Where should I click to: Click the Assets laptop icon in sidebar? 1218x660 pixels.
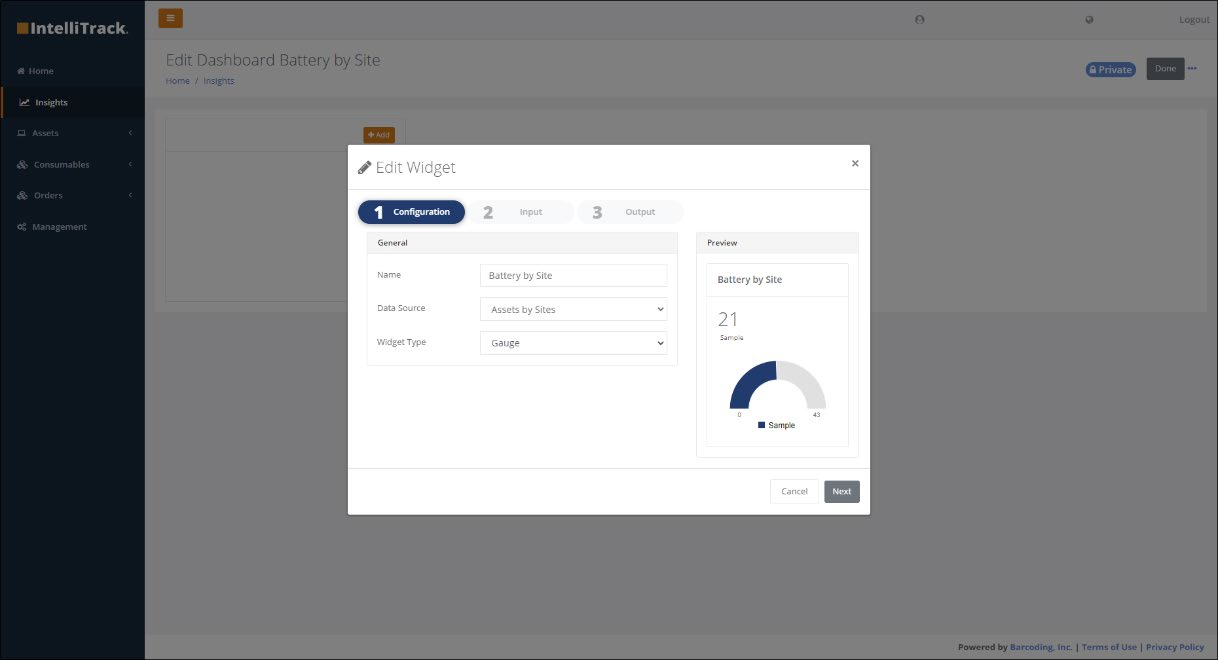[x=22, y=133]
